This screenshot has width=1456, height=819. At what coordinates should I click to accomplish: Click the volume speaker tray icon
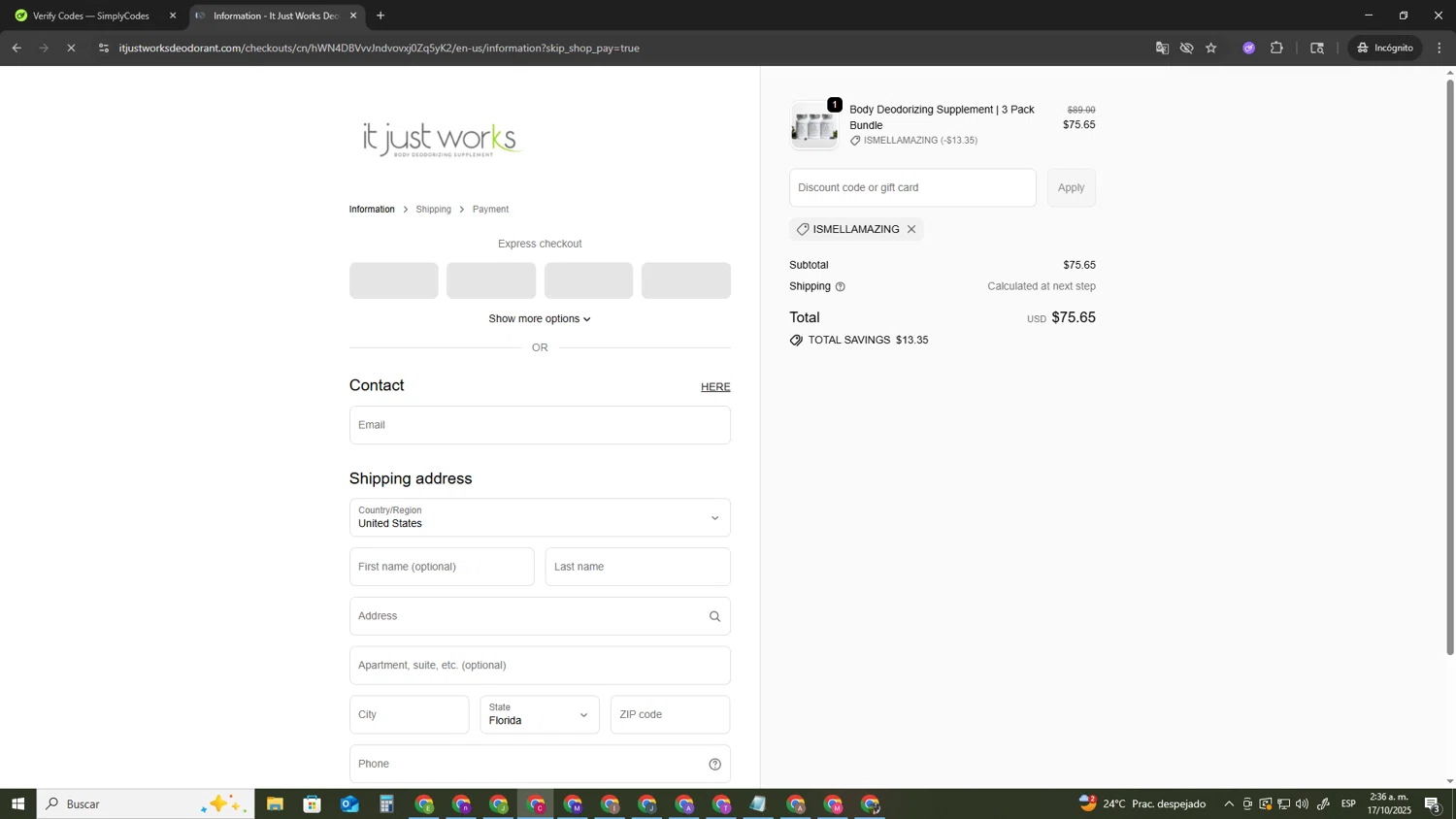(x=1303, y=804)
